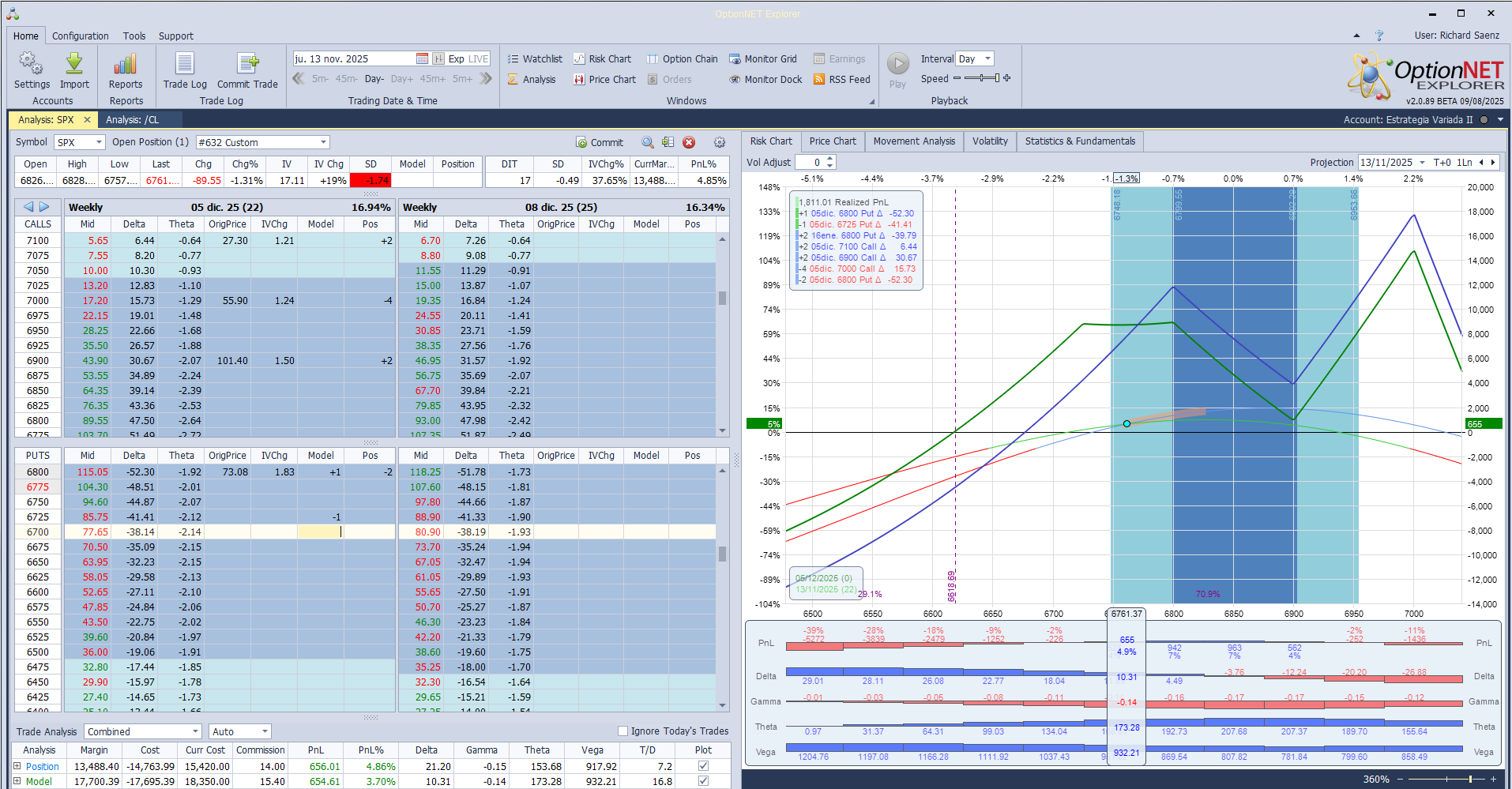The width and height of the screenshot is (1512, 789).
Task: Increase playback speed with the plus icon
Action: [1007, 78]
